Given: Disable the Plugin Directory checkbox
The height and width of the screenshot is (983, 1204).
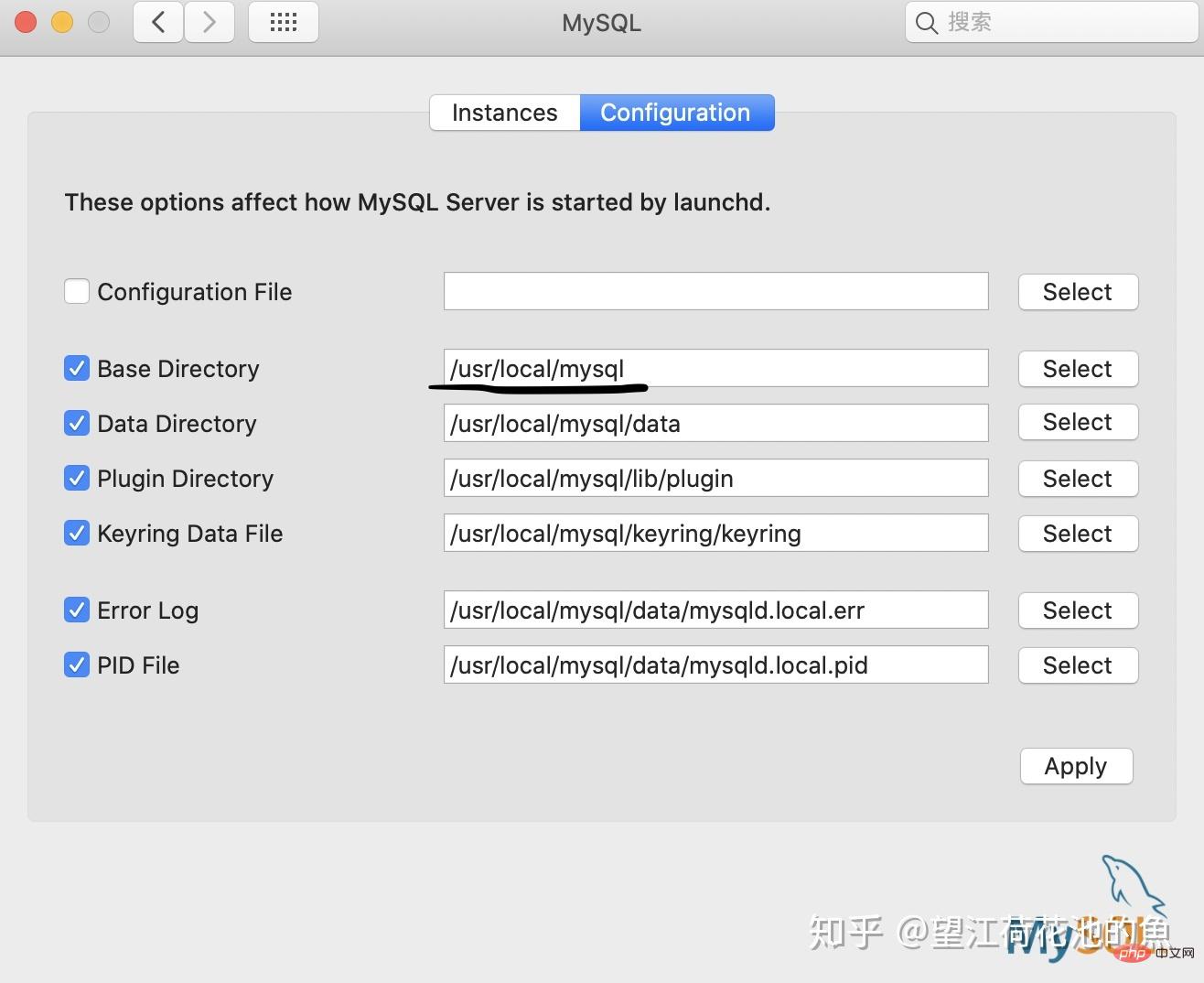Looking at the screenshot, I should tap(77, 479).
